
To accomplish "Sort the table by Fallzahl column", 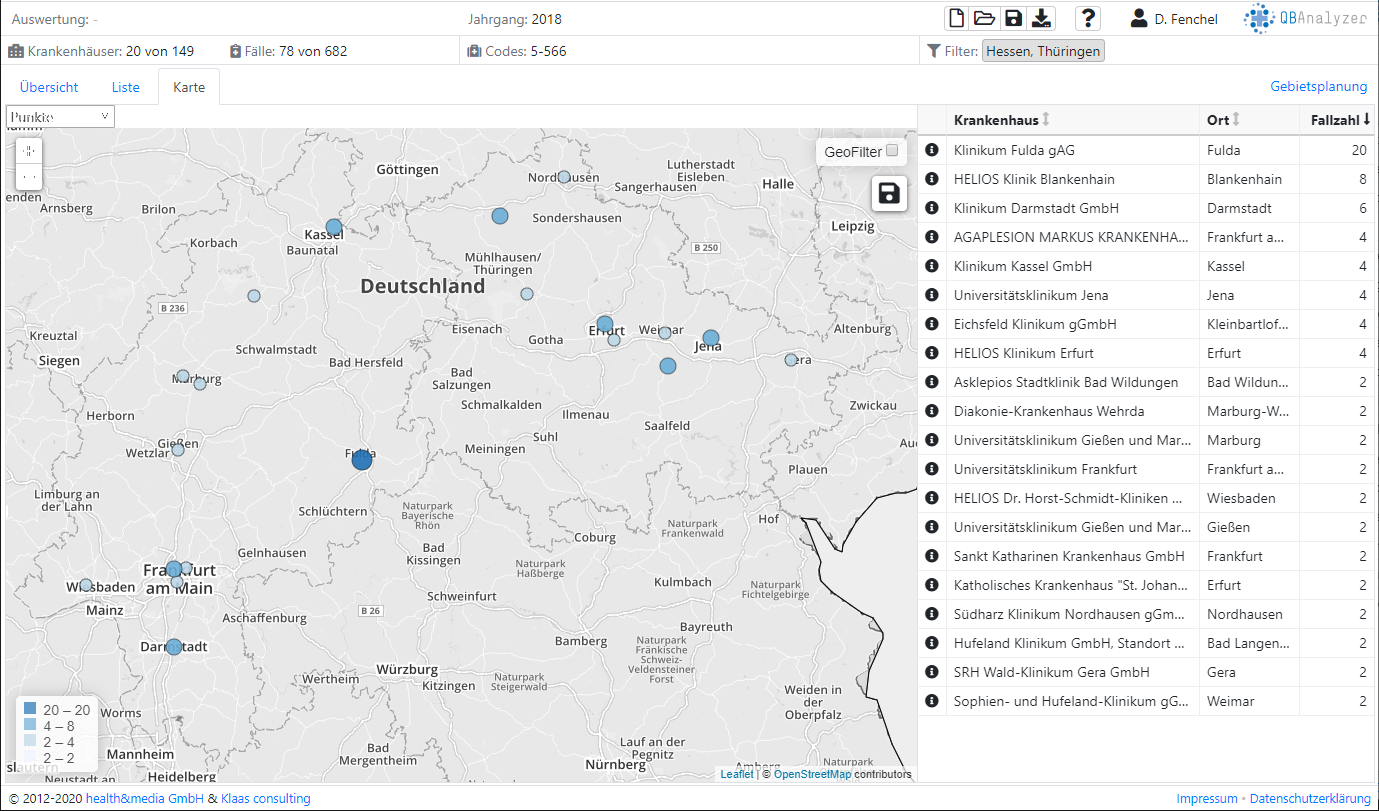I will [x=1341, y=120].
